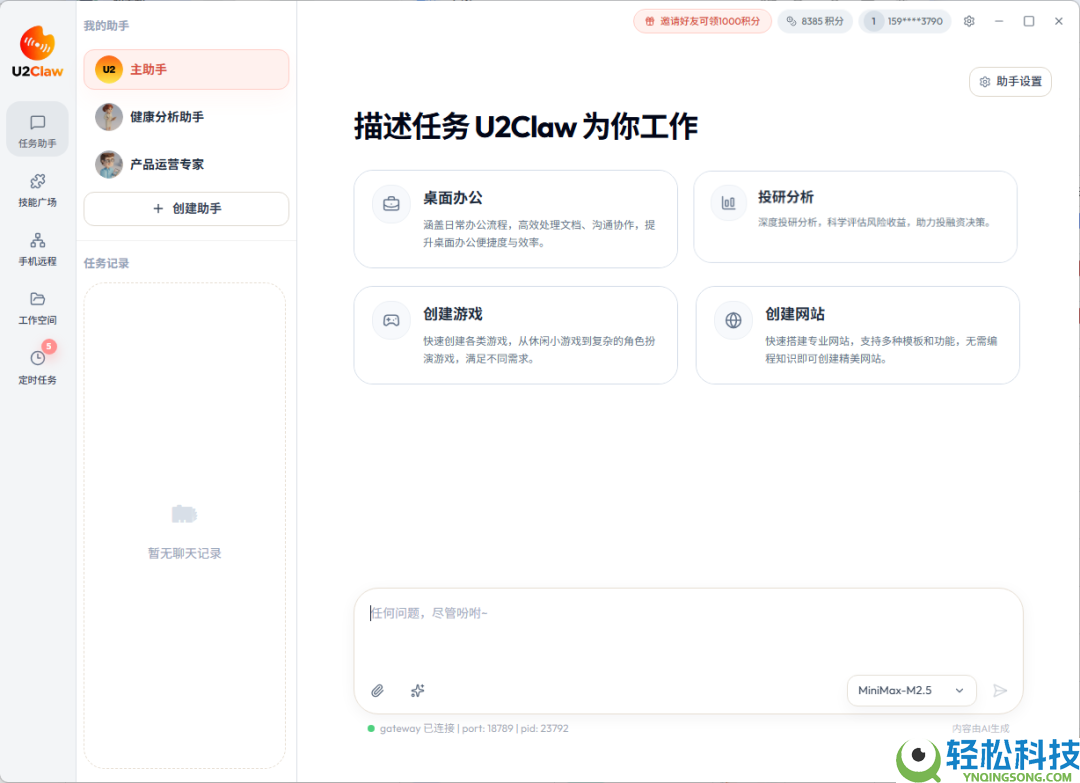Open 助手设置 button
This screenshot has width=1080, height=783.
coord(1010,82)
